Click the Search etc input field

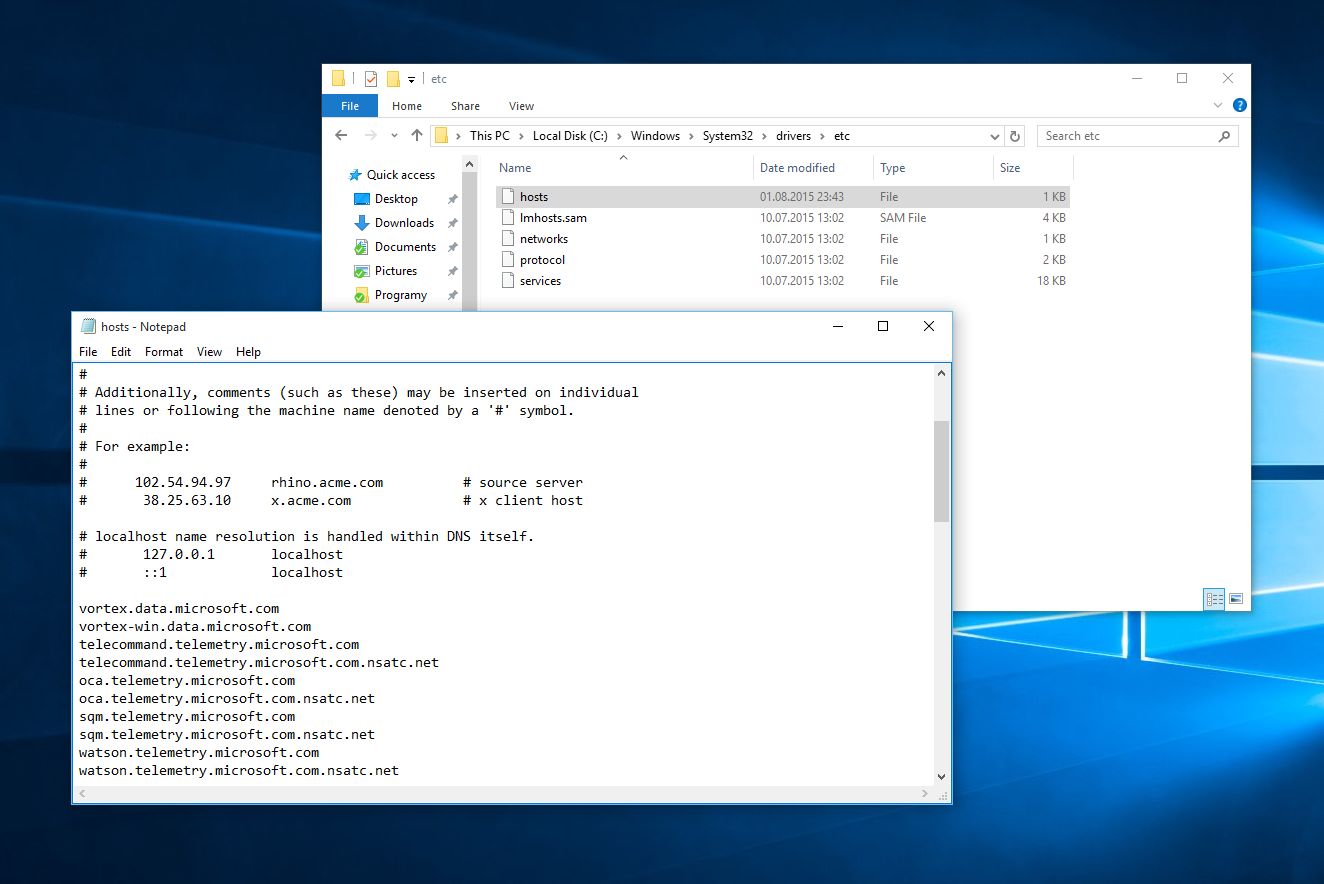(1128, 136)
